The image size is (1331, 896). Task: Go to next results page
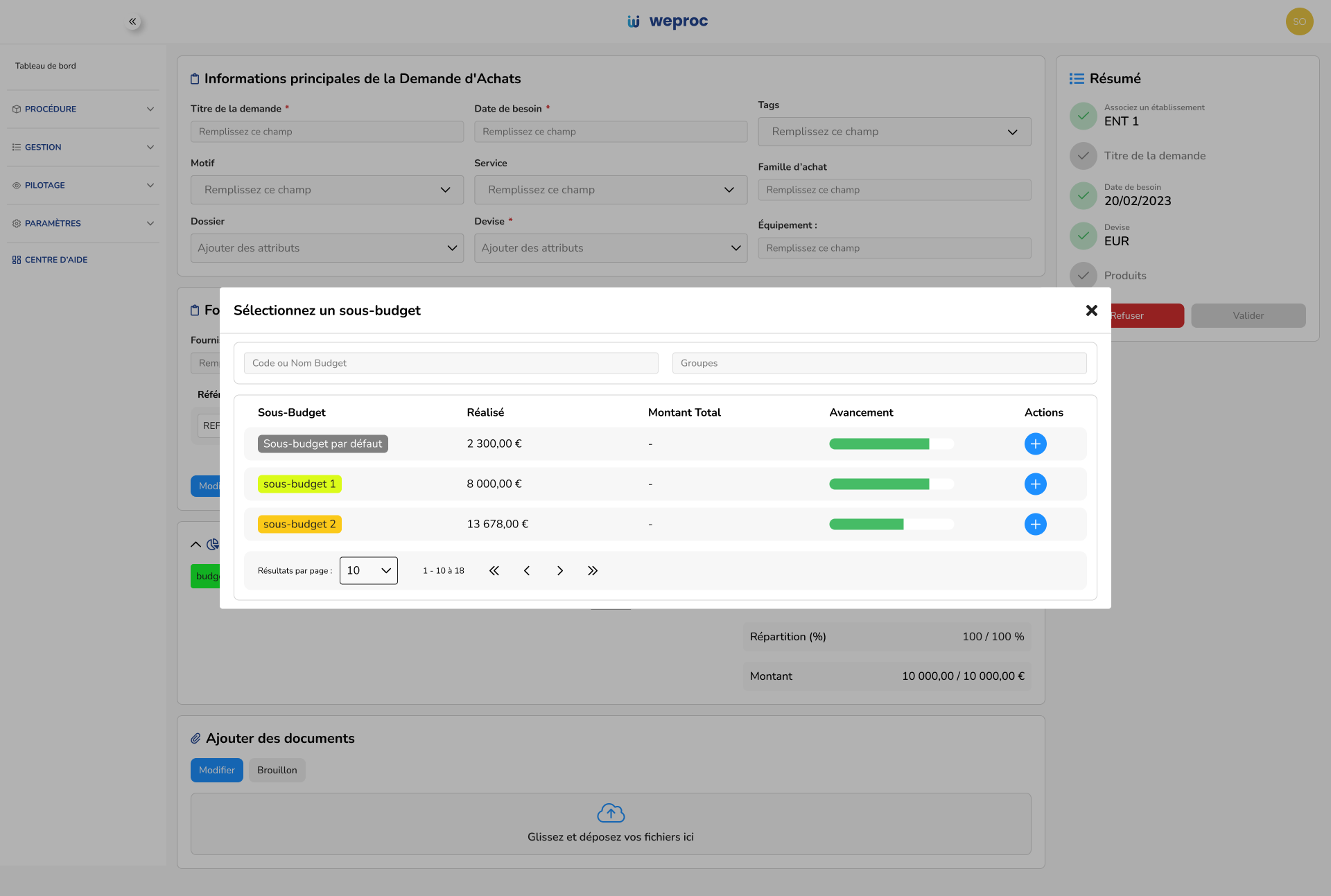559,570
